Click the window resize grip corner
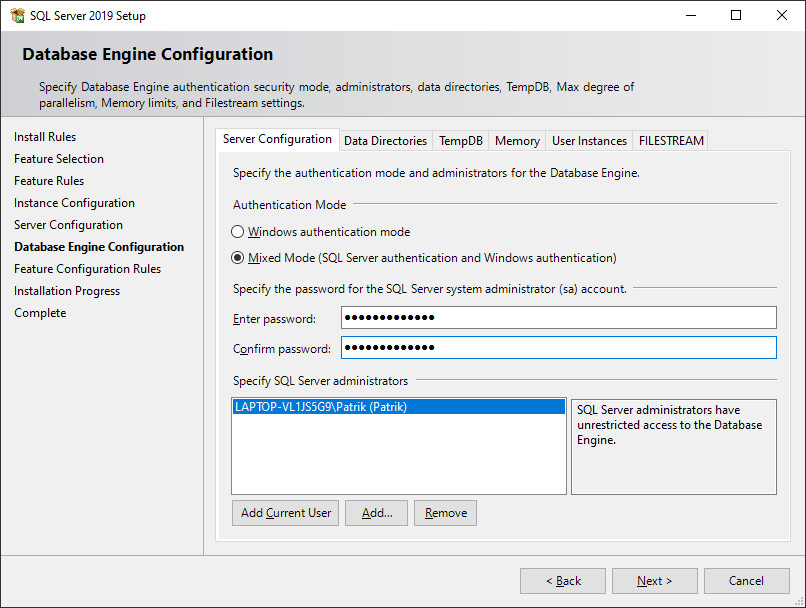806x608 pixels. coord(800,602)
